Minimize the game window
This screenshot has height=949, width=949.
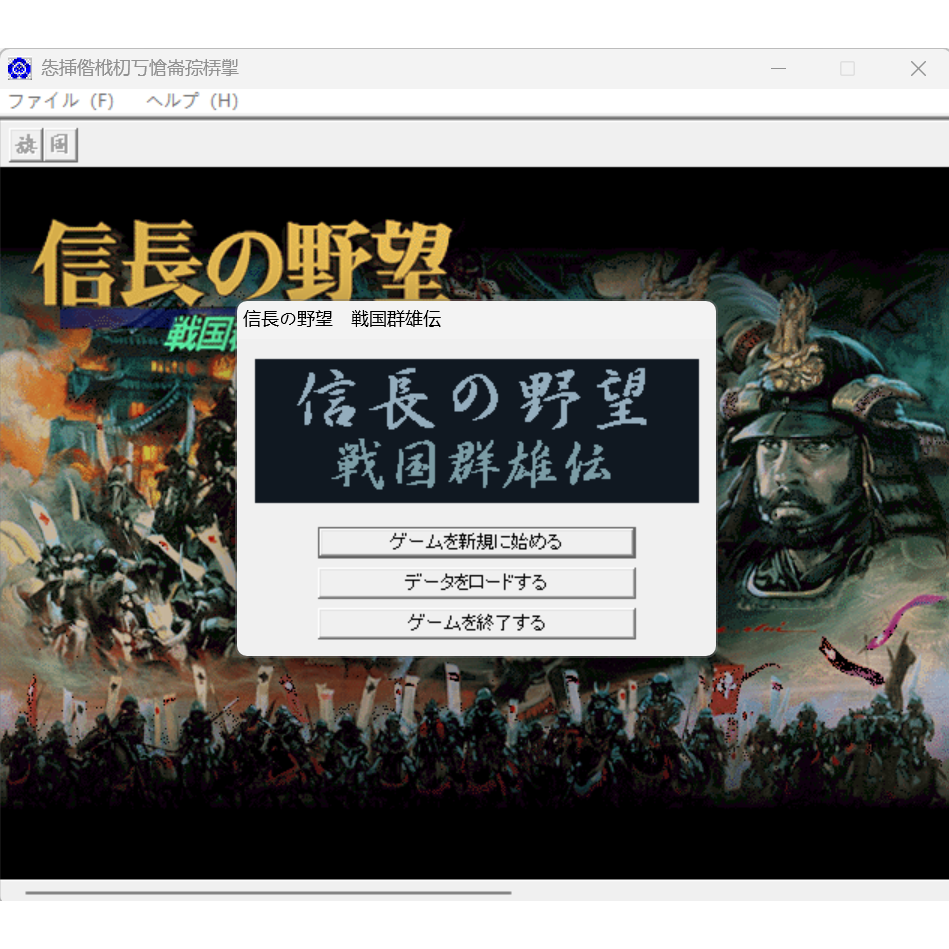[778, 68]
